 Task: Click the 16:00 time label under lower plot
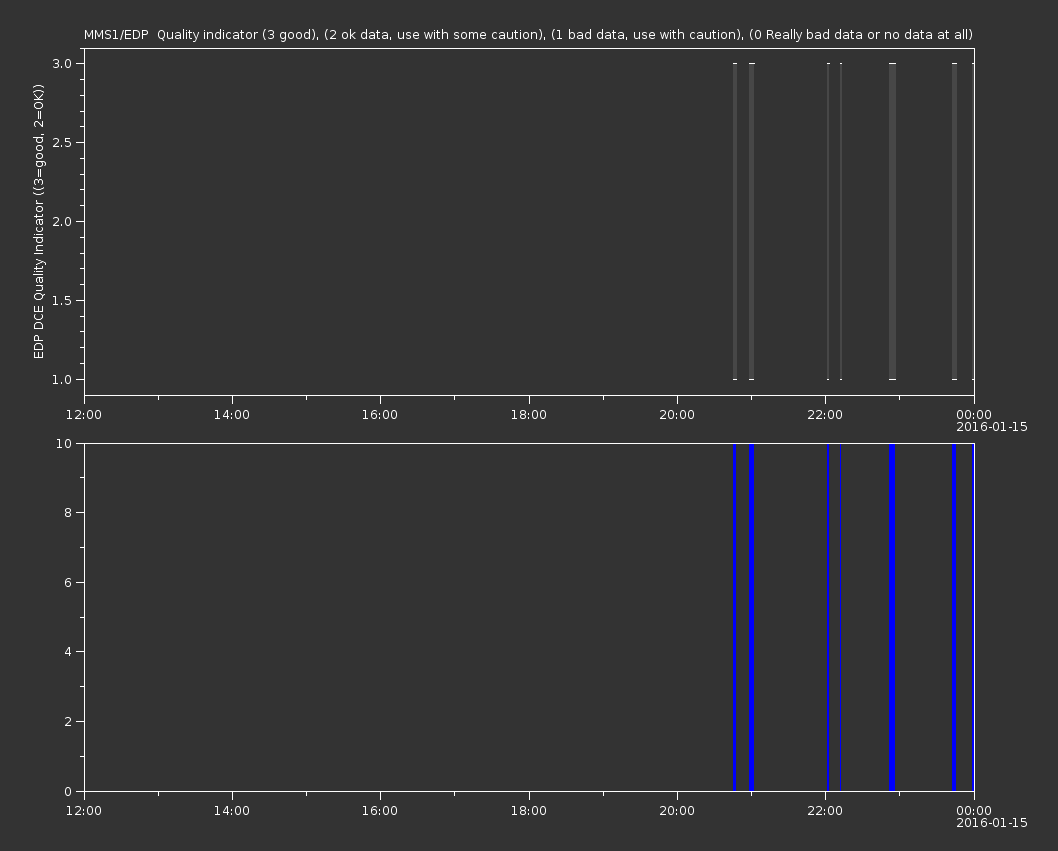(380, 811)
